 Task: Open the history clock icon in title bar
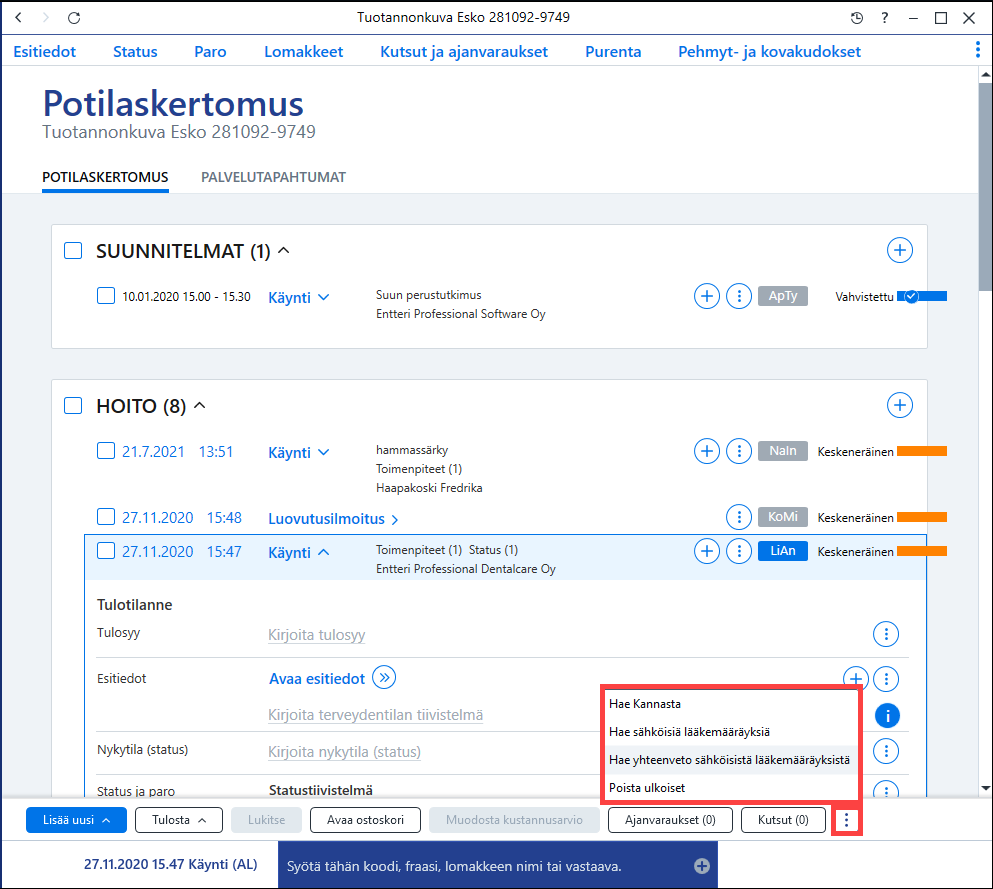[x=856, y=18]
